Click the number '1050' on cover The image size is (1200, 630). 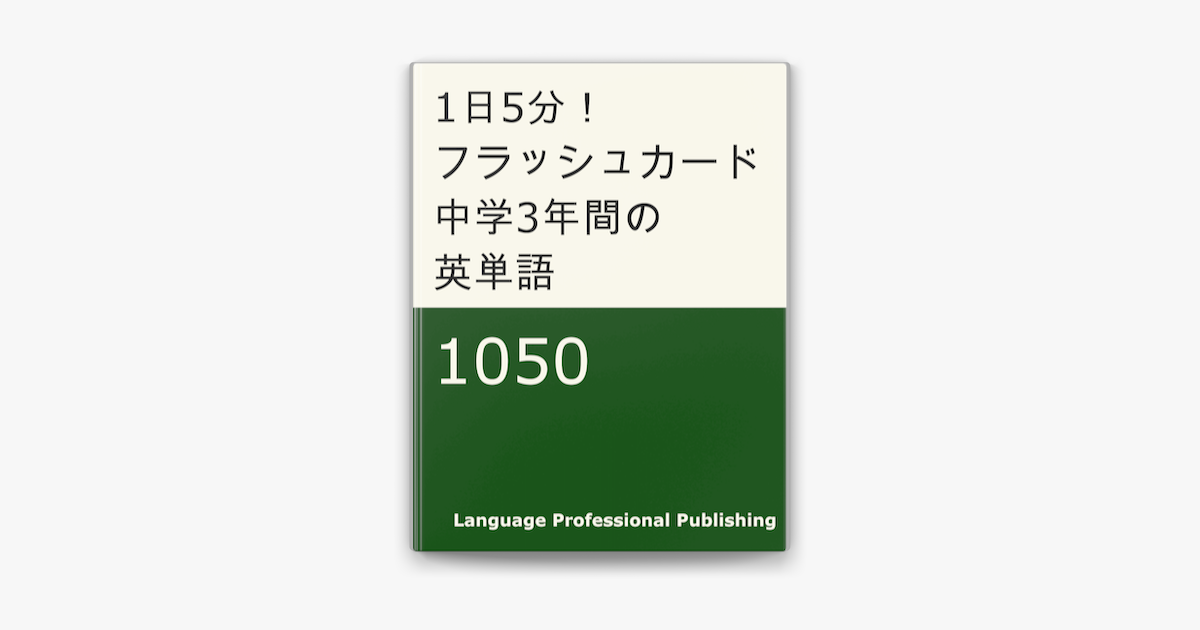pyautogui.click(x=512, y=362)
